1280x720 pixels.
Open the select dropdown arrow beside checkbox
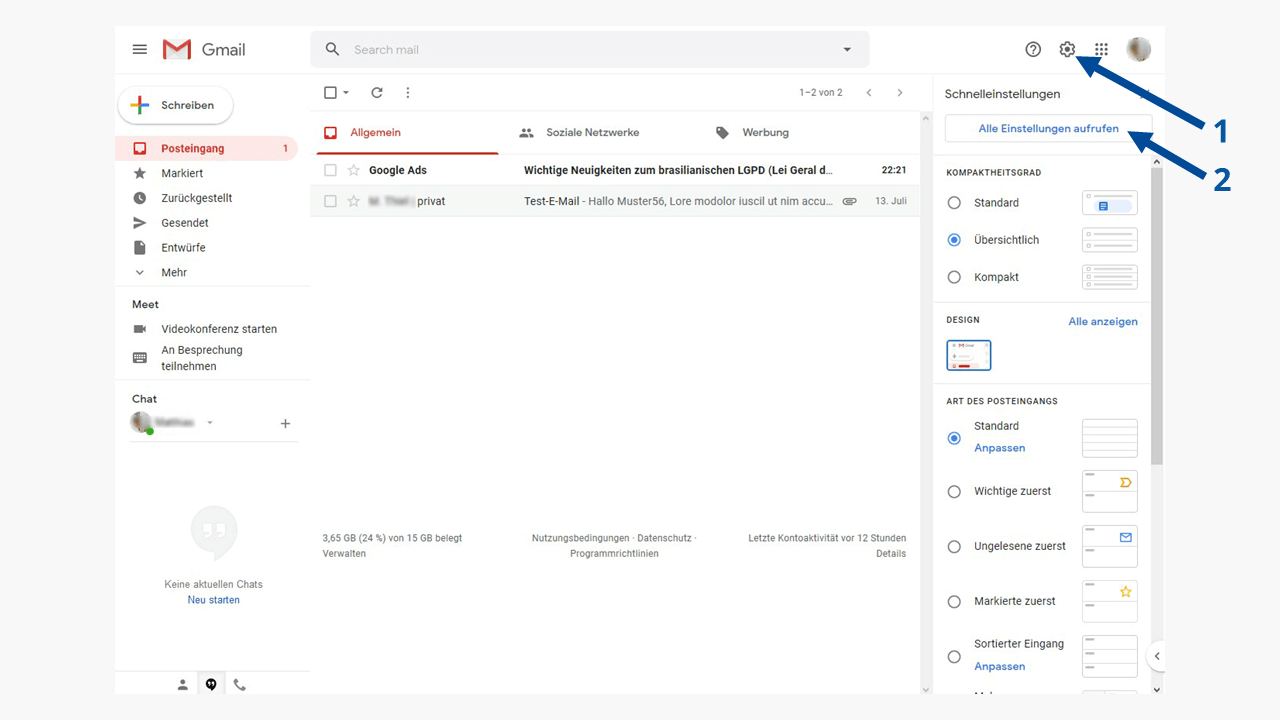click(x=346, y=92)
